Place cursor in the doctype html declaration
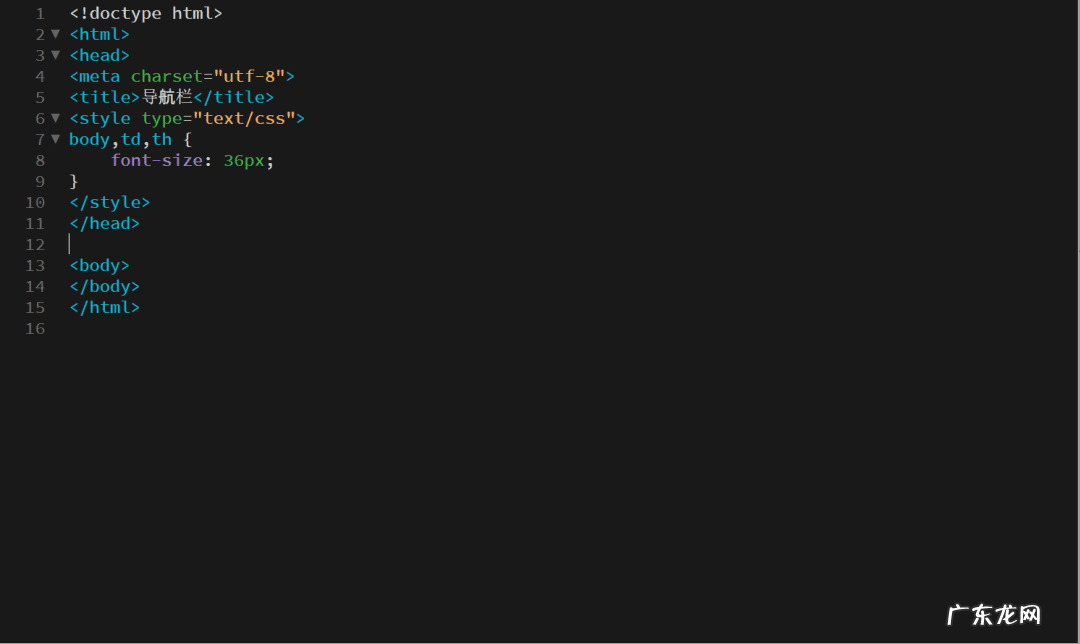The width and height of the screenshot is (1080, 644). pyautogui.click(x=146, y=14)
